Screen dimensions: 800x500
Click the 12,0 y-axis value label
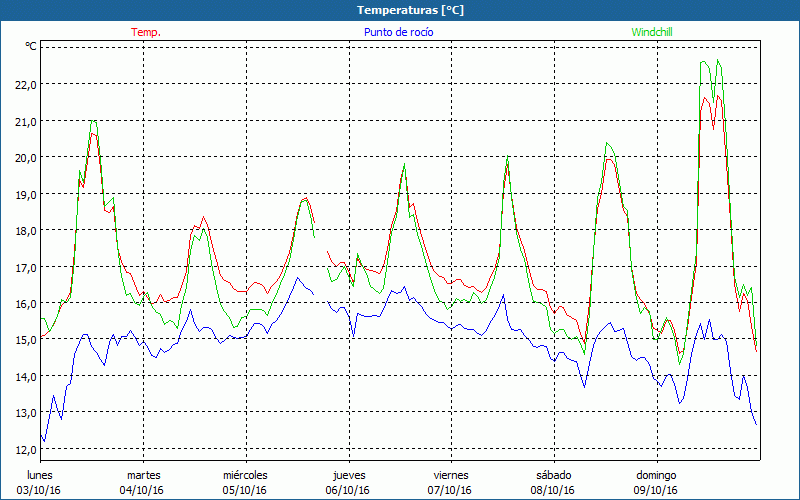[x=24, y=449]
